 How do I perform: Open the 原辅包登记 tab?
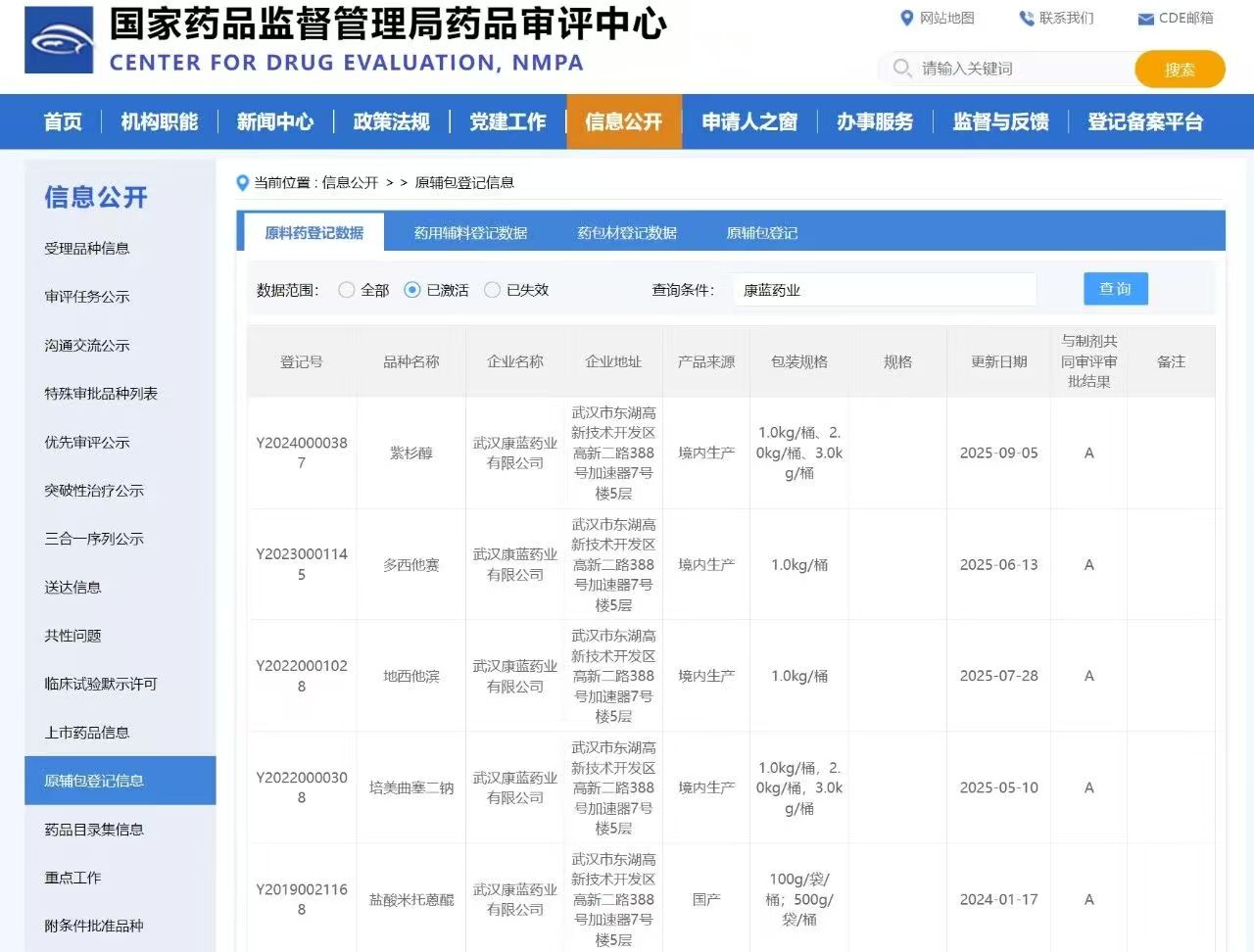tap(761, 233)
